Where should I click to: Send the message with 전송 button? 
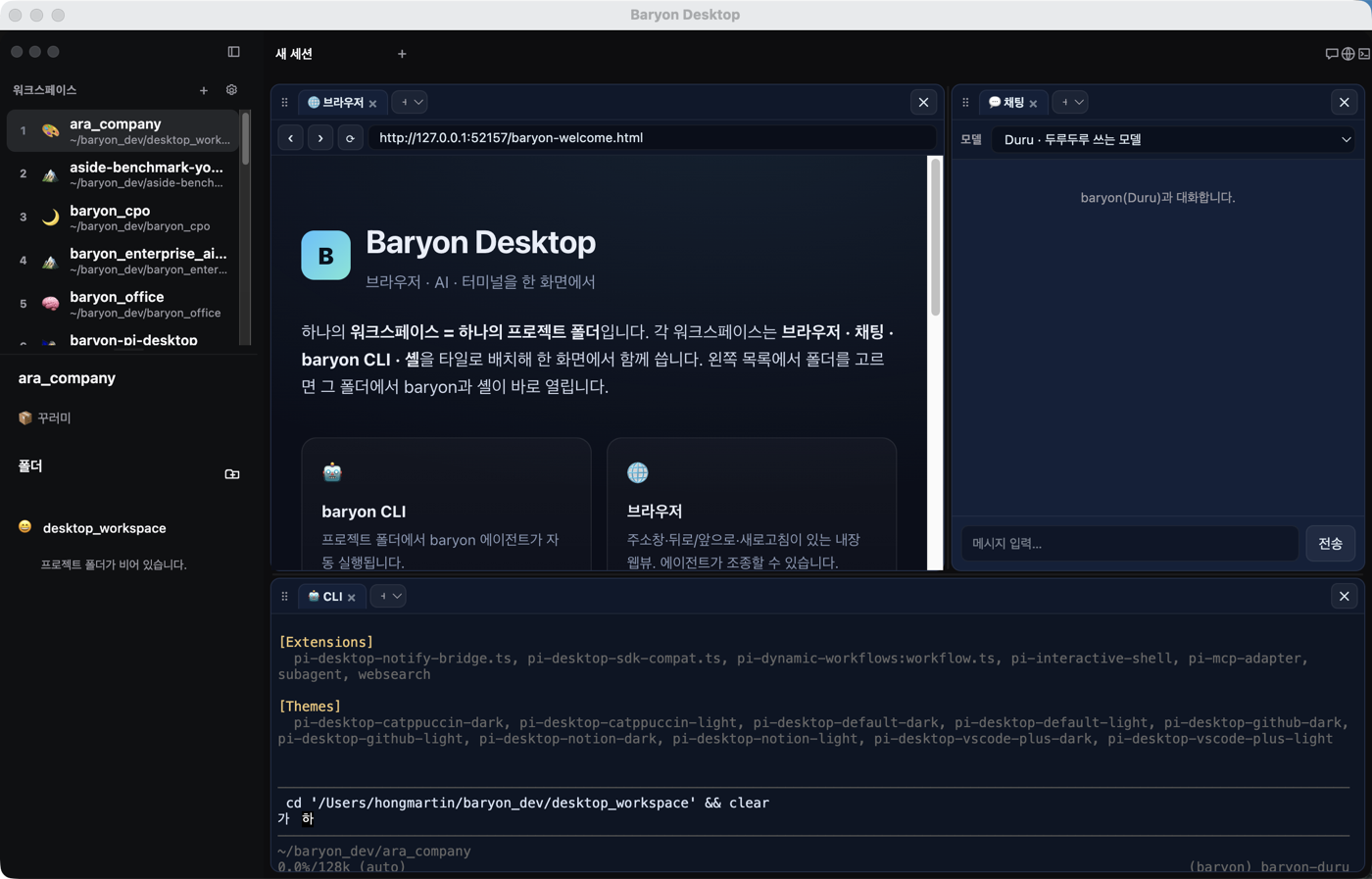click(x=1330, y=543)
